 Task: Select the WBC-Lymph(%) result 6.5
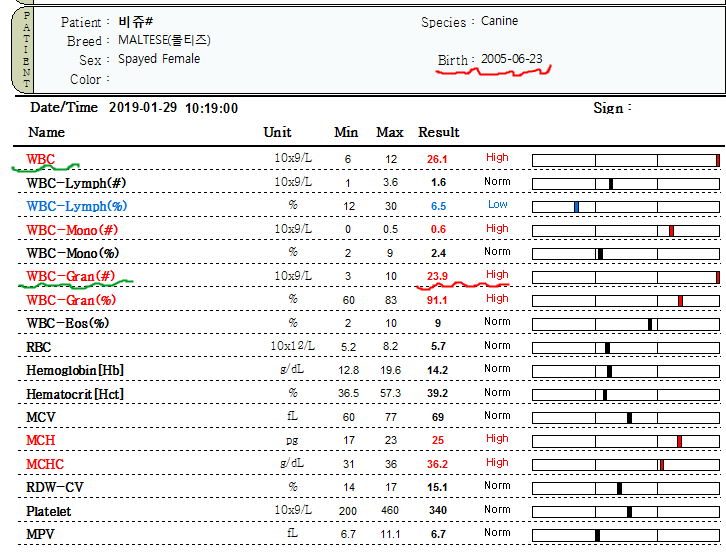coord(438,207)
